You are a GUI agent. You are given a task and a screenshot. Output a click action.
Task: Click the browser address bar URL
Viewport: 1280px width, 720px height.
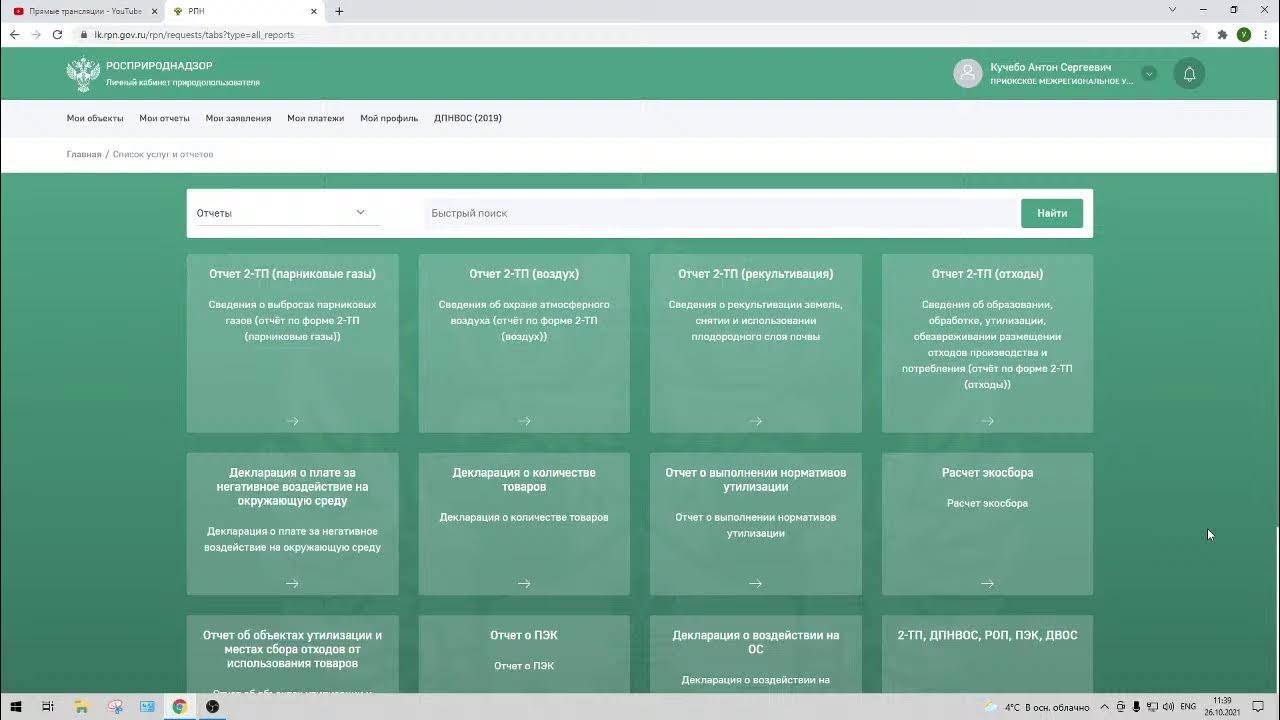click(x=194, y=34)
